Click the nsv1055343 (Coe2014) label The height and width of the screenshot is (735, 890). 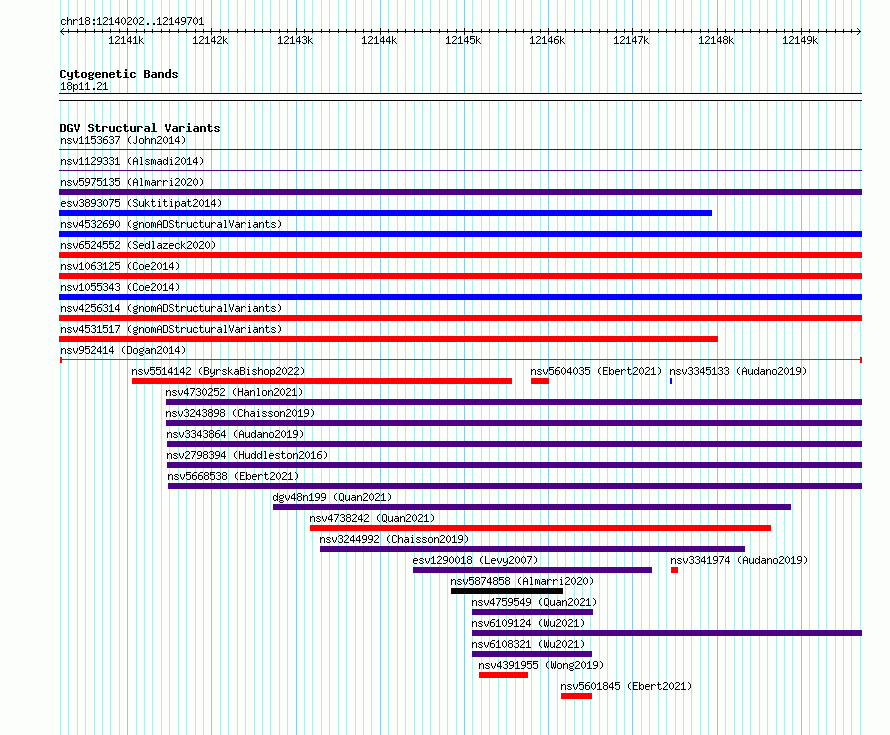click(x=120, y=287)
